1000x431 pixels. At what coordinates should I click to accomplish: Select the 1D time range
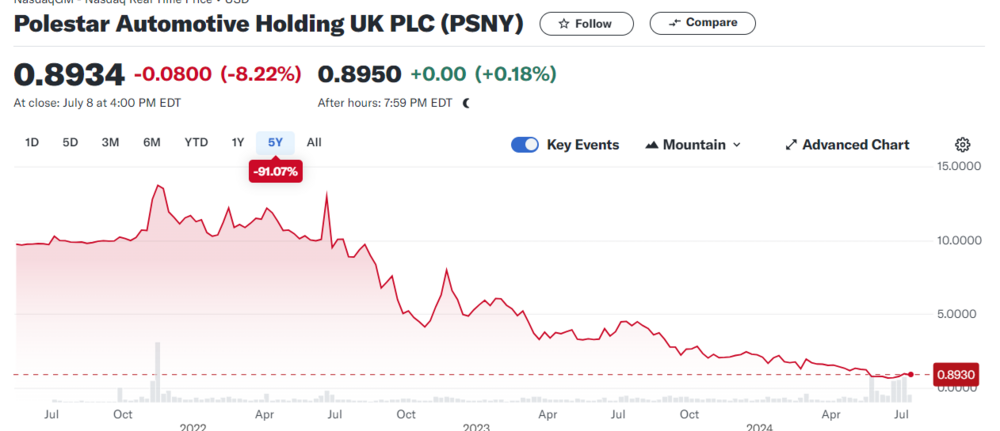pos(32,142)
